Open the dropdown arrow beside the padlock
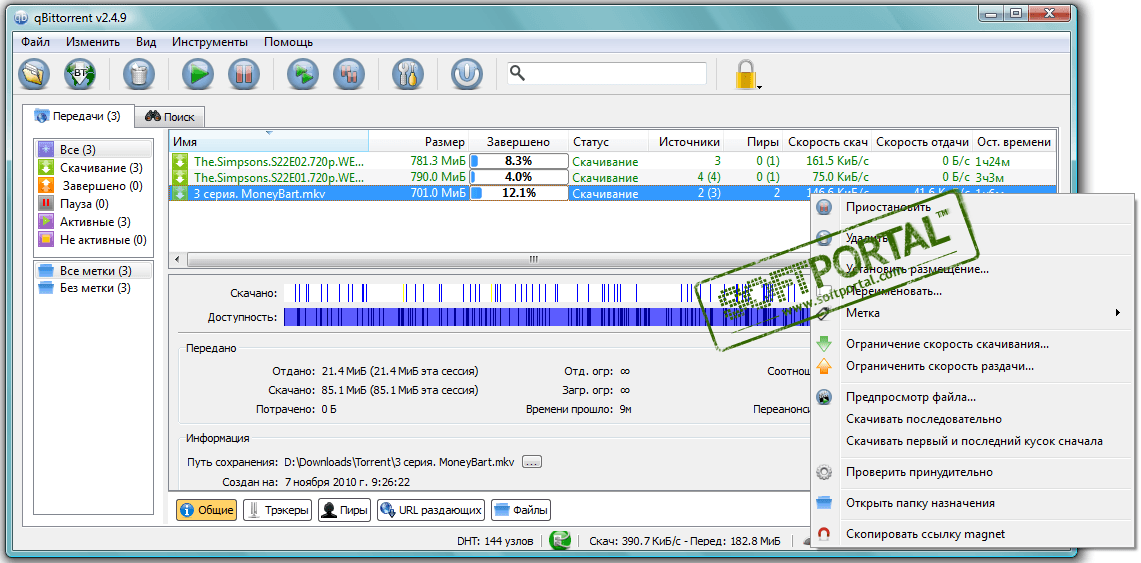The image size is (1141, 563). [760, 87]
